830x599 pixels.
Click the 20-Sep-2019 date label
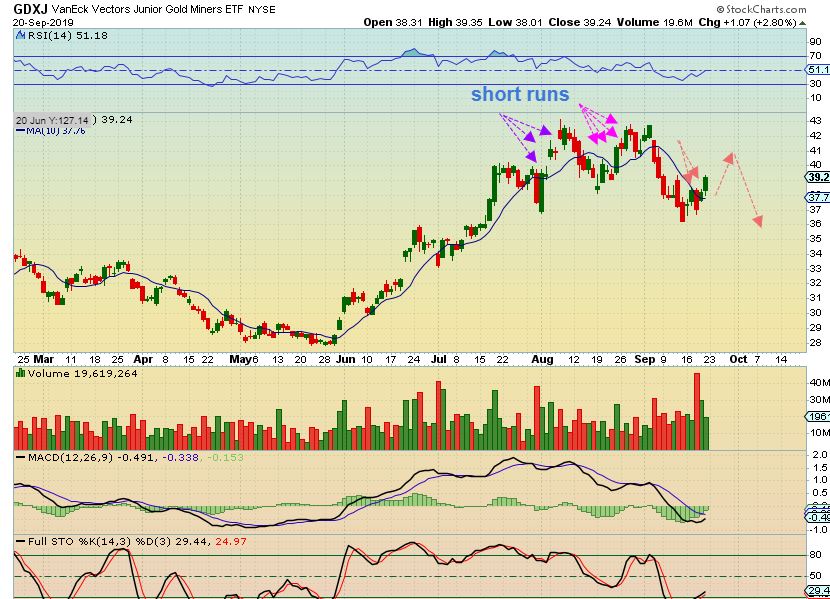pyautogui.click(x=43, y=23)
